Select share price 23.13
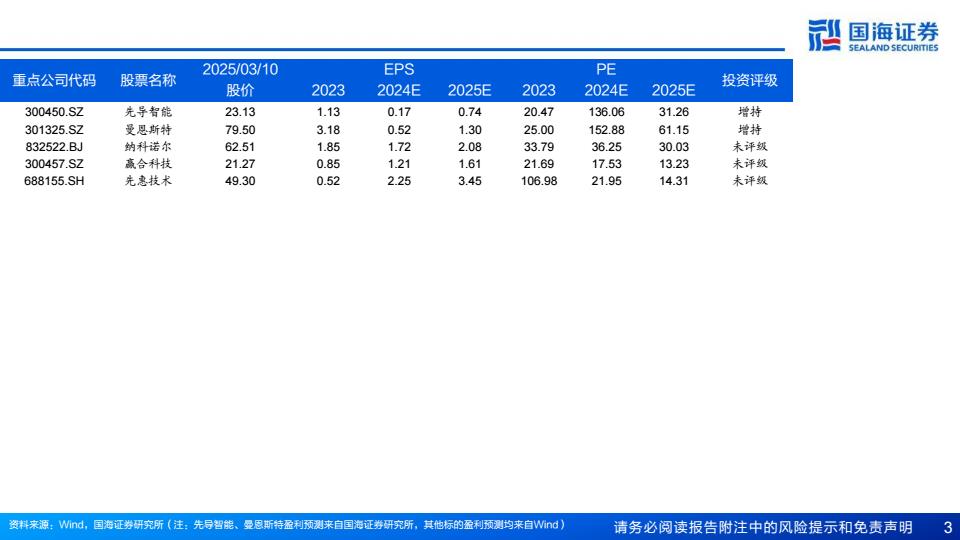Screen dimensions: 960x540 (x=240, y=112)
